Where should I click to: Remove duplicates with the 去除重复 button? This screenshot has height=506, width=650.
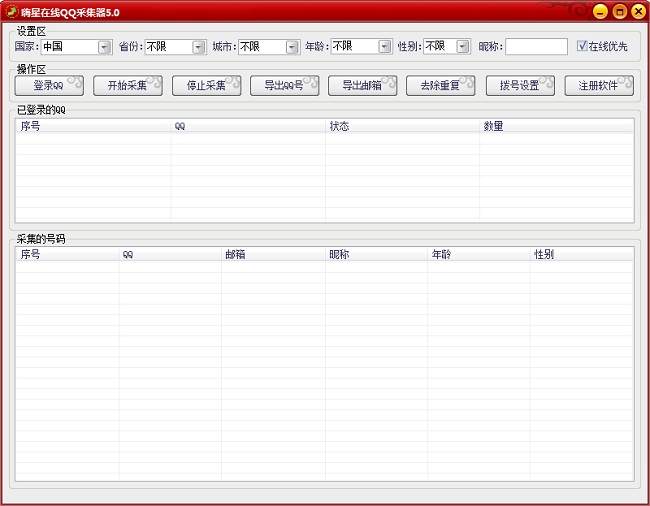click(x=441, y=86)
